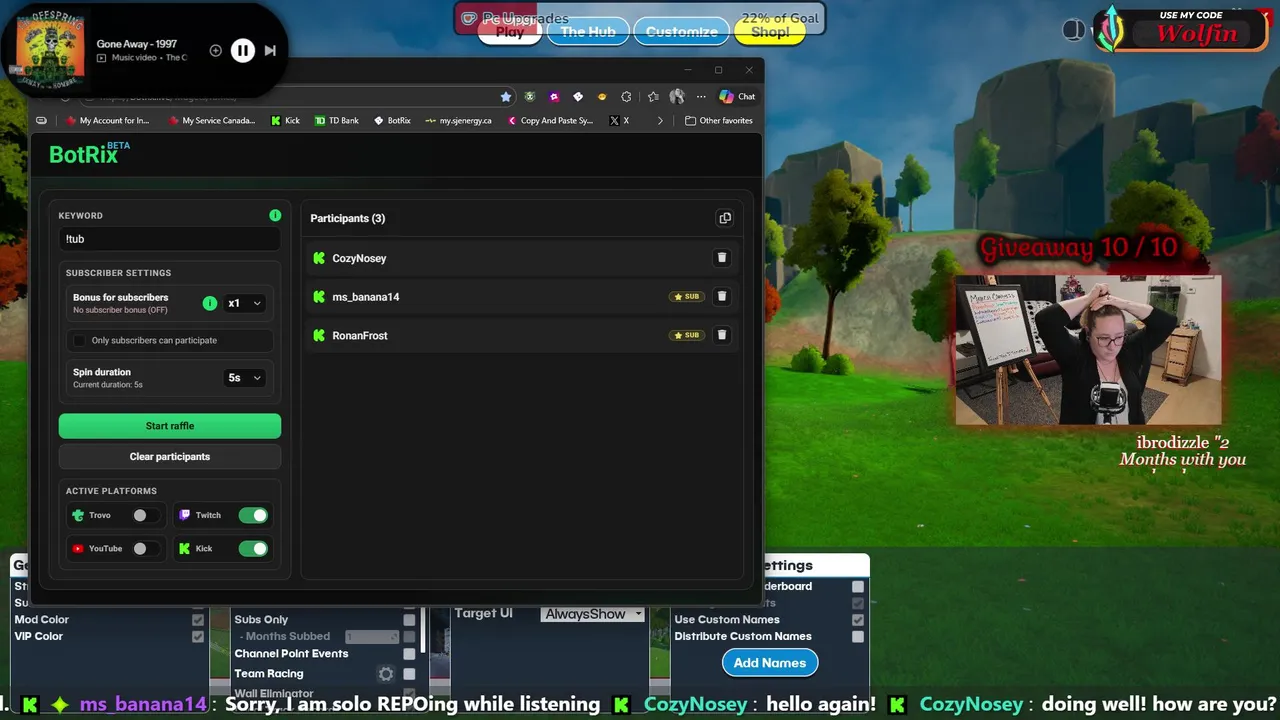1280x720 pixels.
Task: Open browser three-dots settings menu
Action: pos(701,97)
